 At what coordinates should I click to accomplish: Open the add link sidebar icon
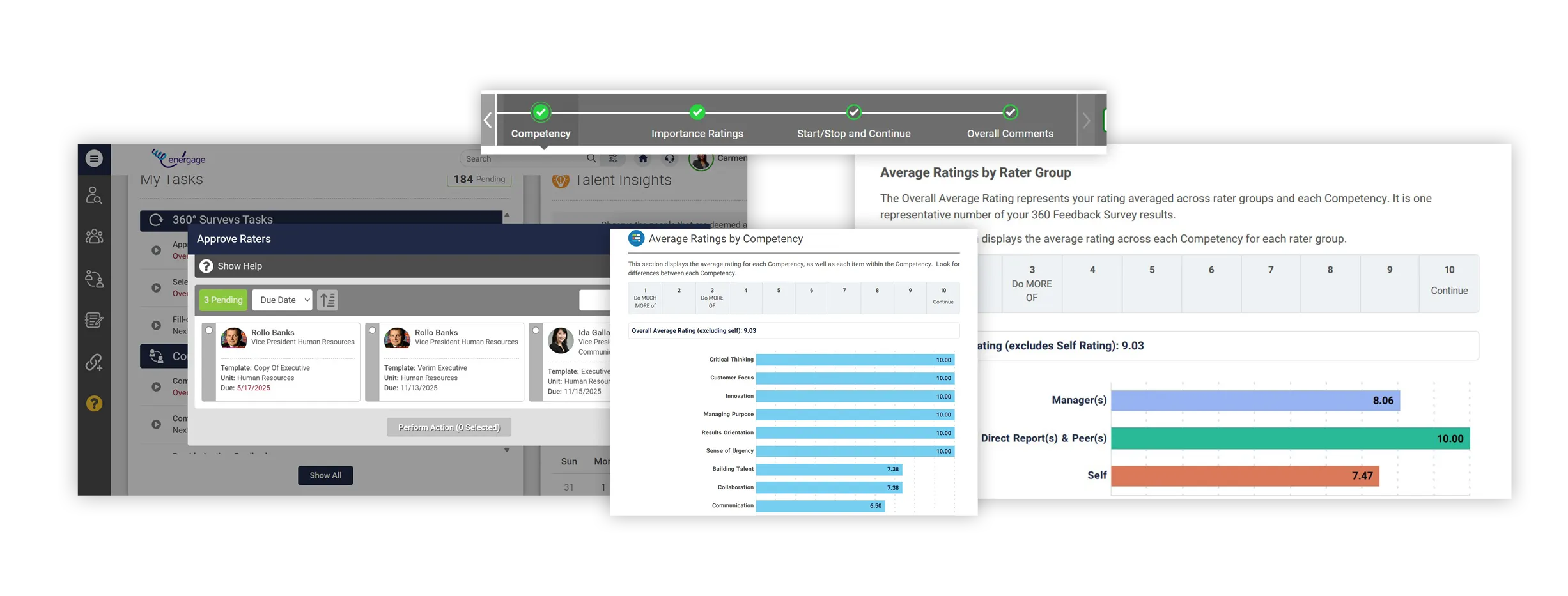click(x=94, y=362)
